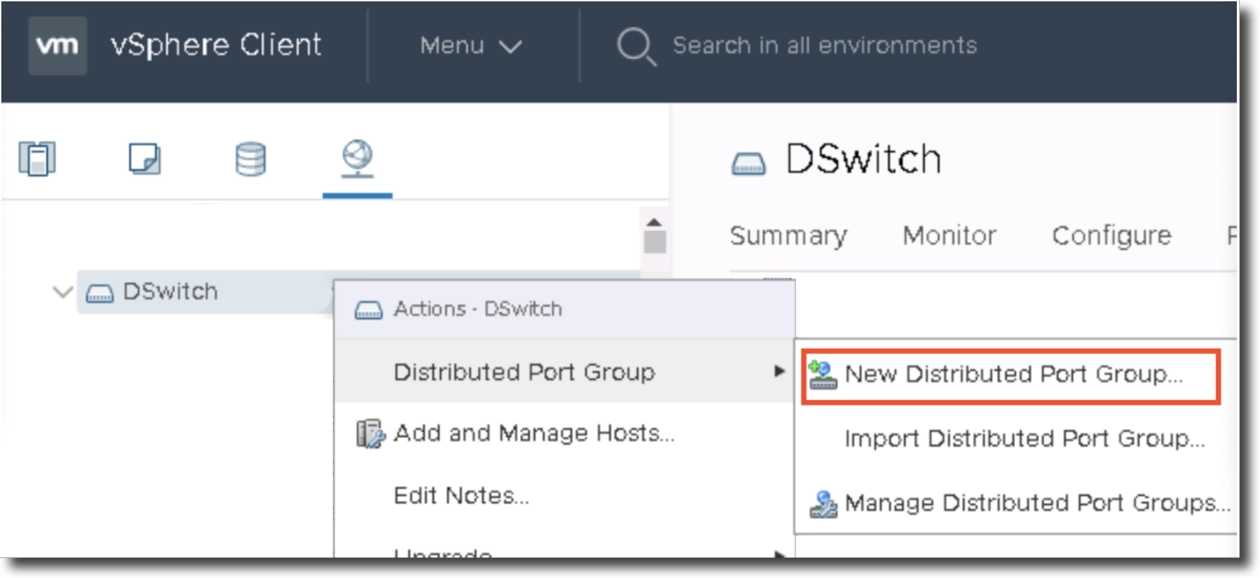Switch to VMs and Templates view icon

pos(144,159)
